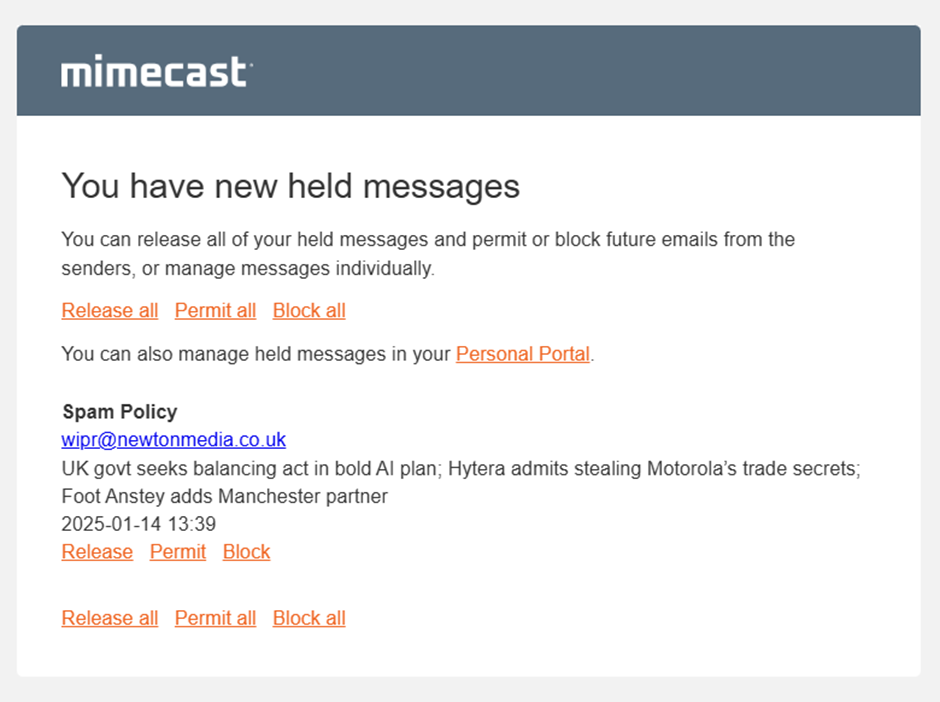Click the 'You can also manage' sentence
The image size is (940, 702).
328,354
